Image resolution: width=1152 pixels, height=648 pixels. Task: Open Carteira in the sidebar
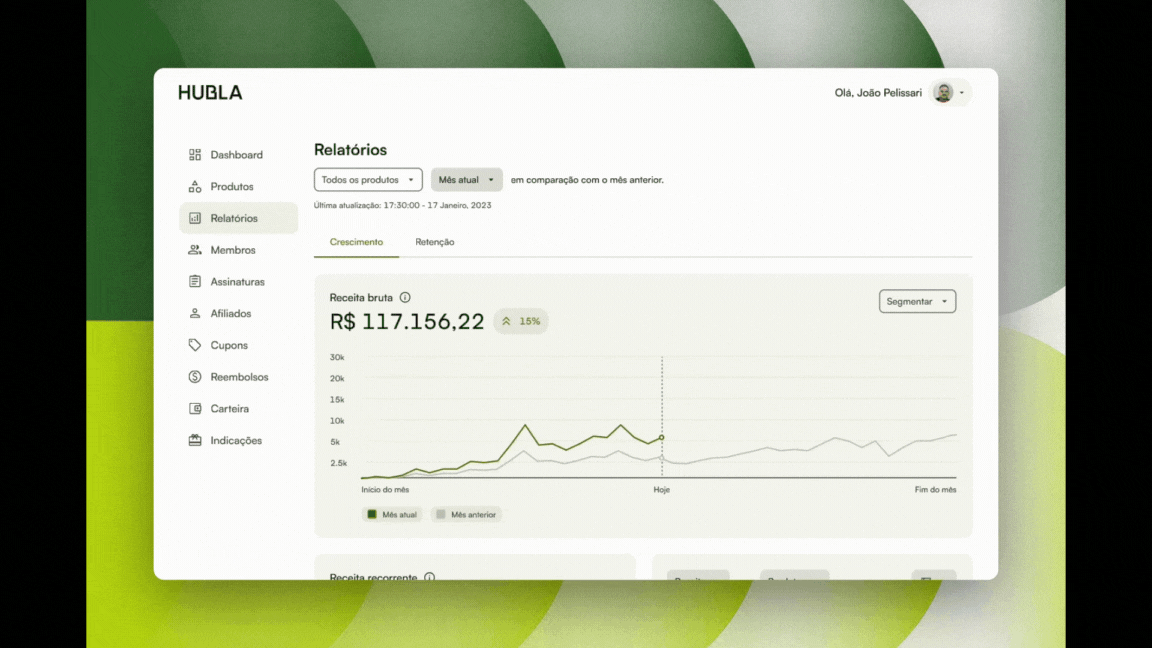[238, 408]
